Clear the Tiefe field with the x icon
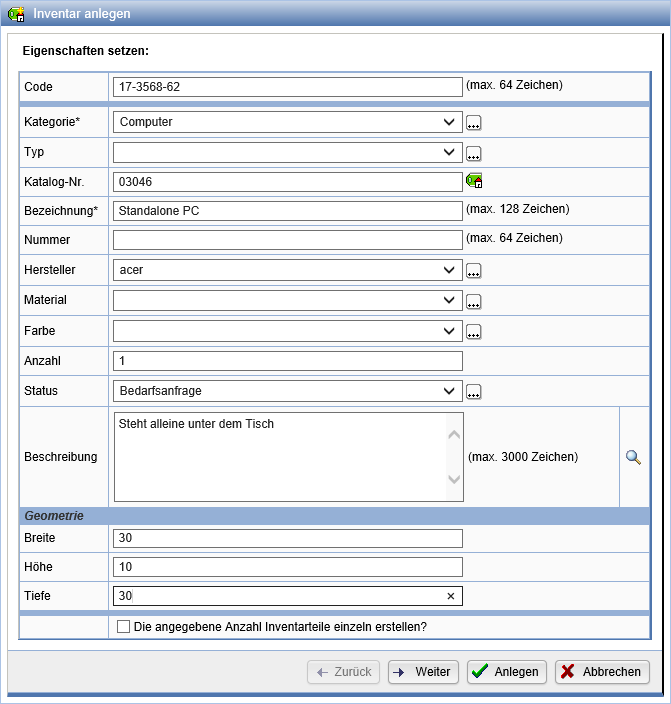 pyautogui.click(x=450, y=596)
